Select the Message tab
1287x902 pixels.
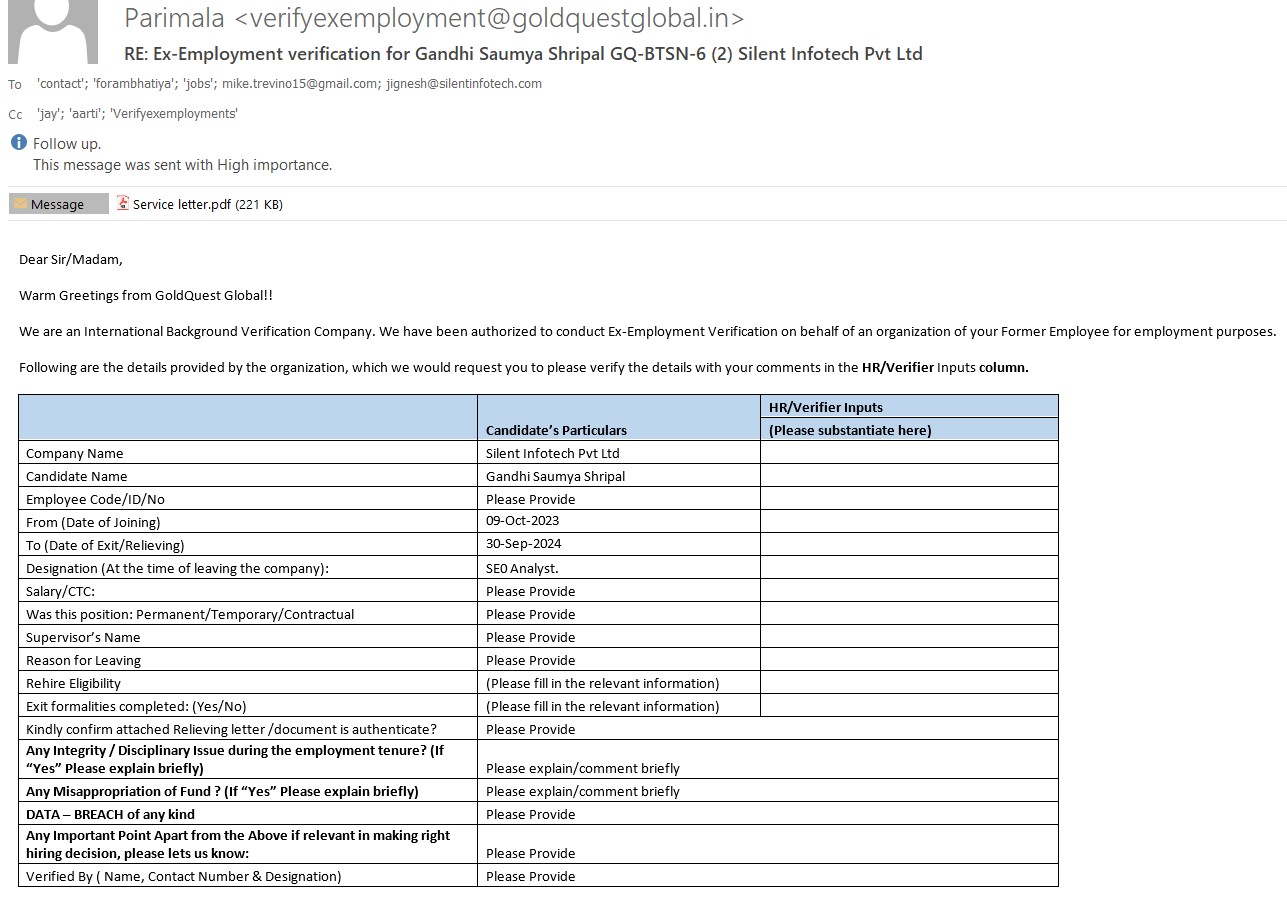pos(58,204)
